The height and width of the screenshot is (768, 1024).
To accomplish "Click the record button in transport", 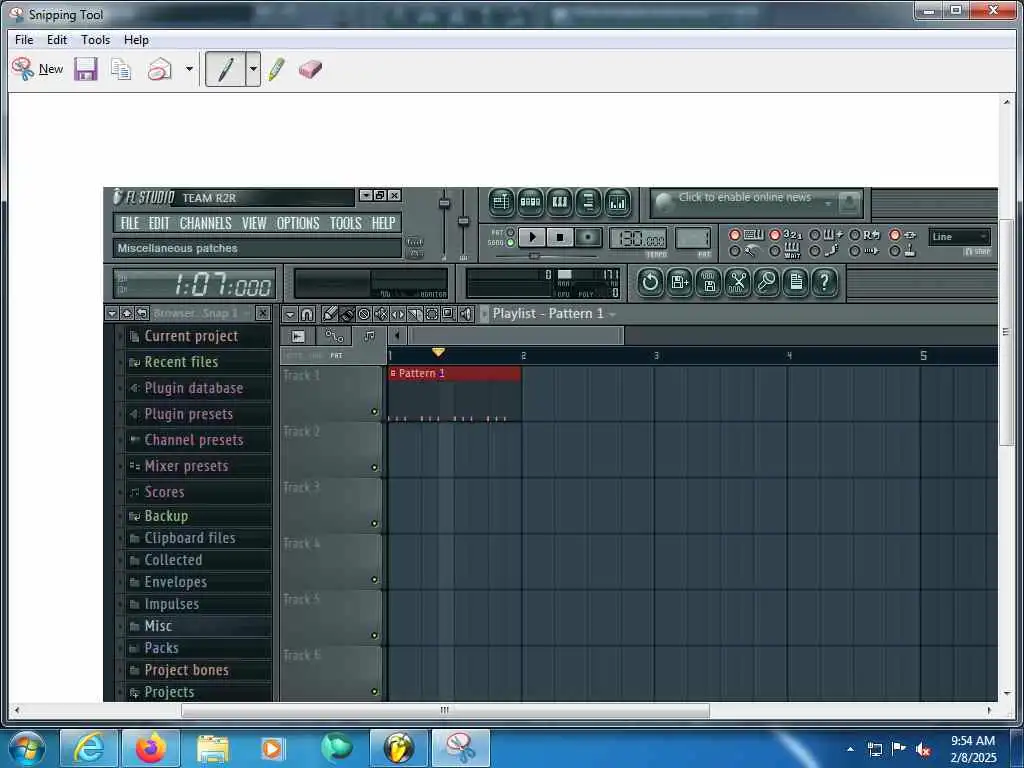I will point(588,237).
